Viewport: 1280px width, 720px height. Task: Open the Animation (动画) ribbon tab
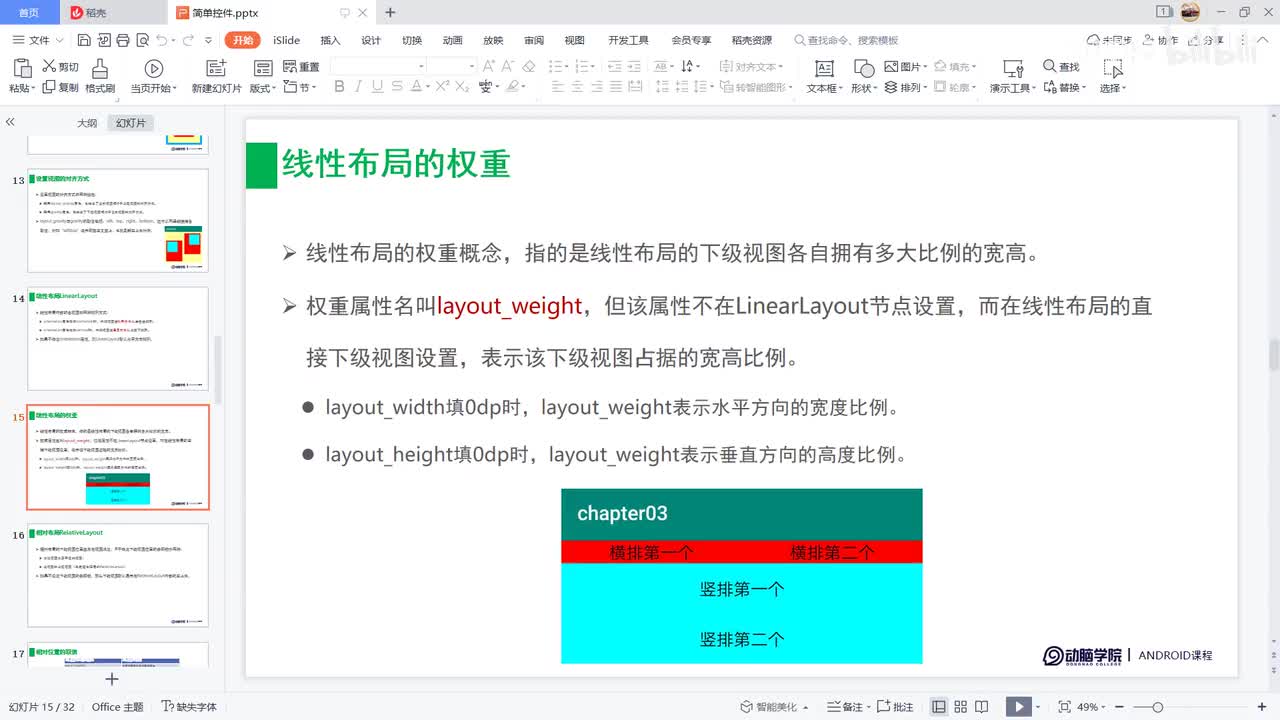(453, 40)
